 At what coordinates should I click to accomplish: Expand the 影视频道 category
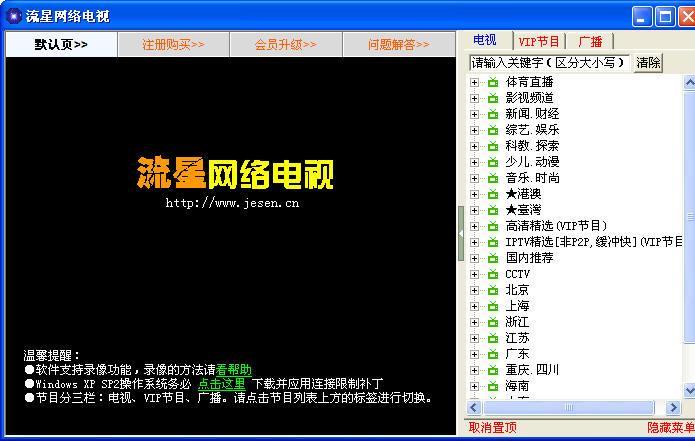474,98
